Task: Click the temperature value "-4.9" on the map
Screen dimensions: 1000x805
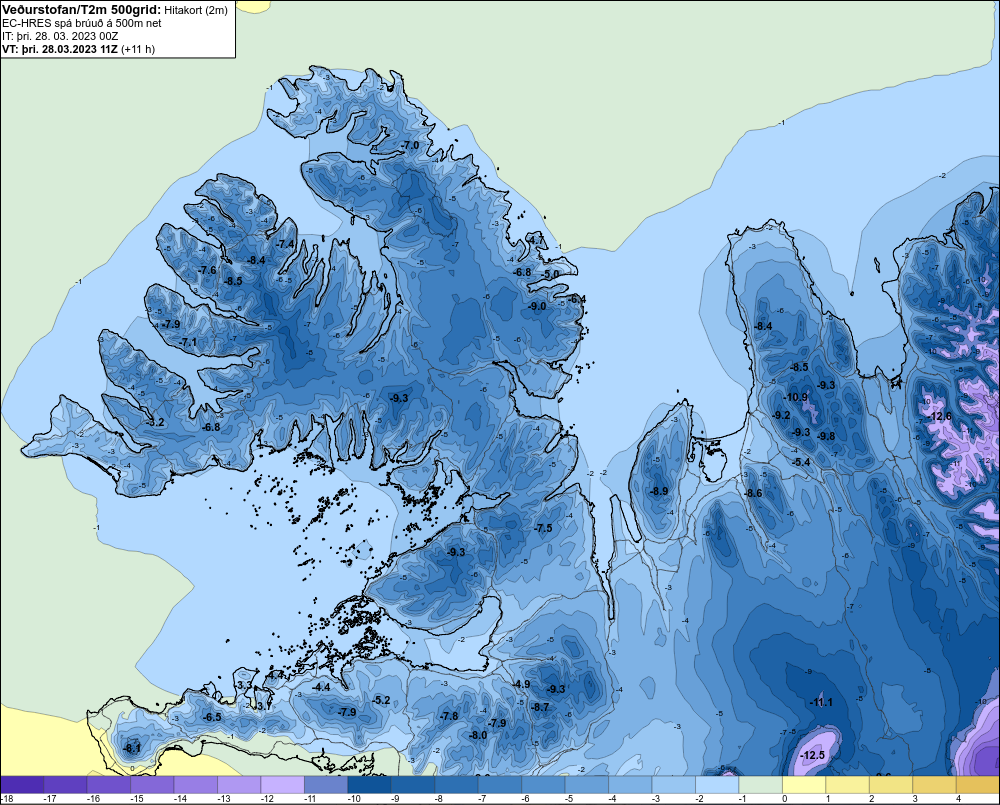Action: pyautogui.click(x=521, y=684)
